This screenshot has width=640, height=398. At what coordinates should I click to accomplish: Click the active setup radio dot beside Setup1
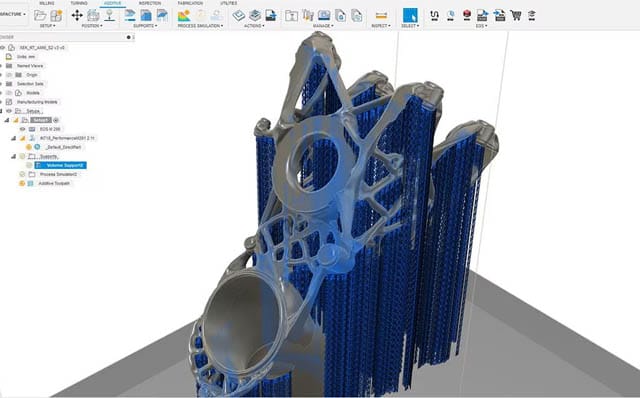point(56,120)
